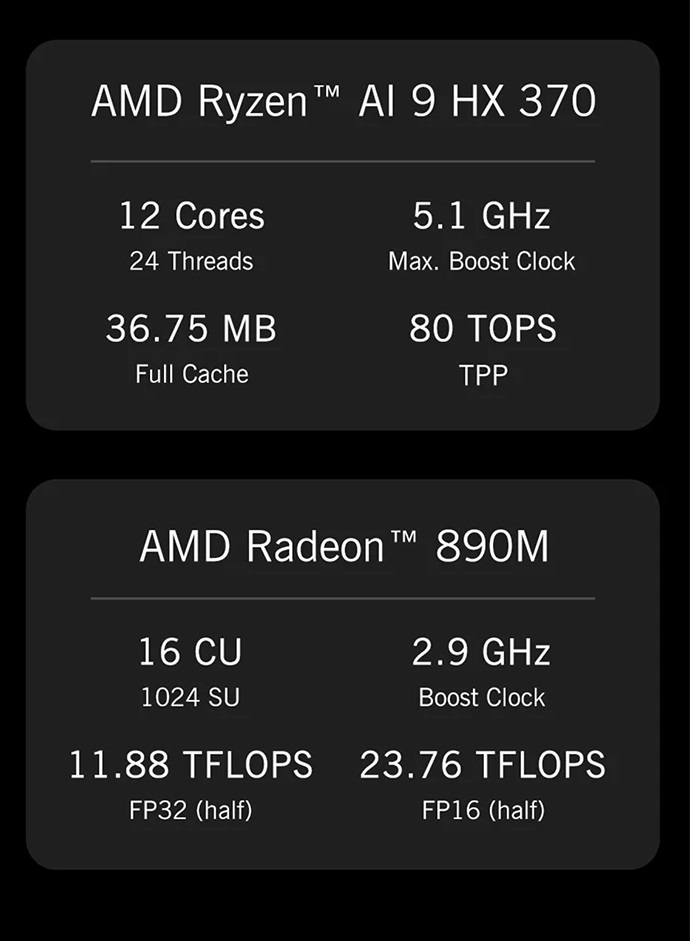The image size is (690, 941).
Task: Select the 36.75 MB value
Action: coord(191,329)
